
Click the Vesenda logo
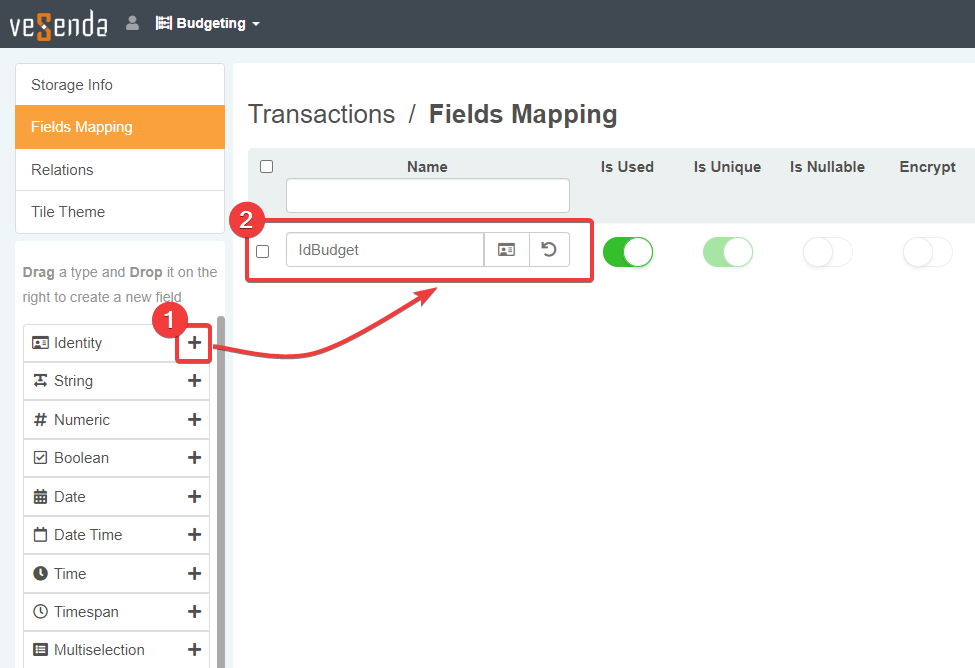click(x=58, y=24)
